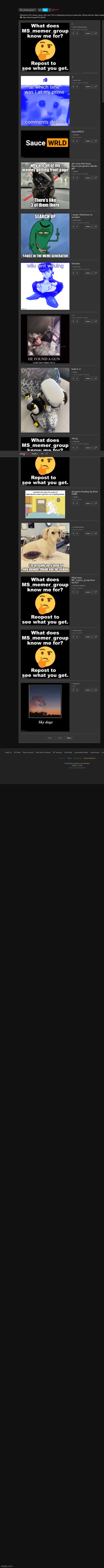104x1568 pixels.
Task: Open the MS_memer_group stream selector dropdown
Action: pos(27,10)
